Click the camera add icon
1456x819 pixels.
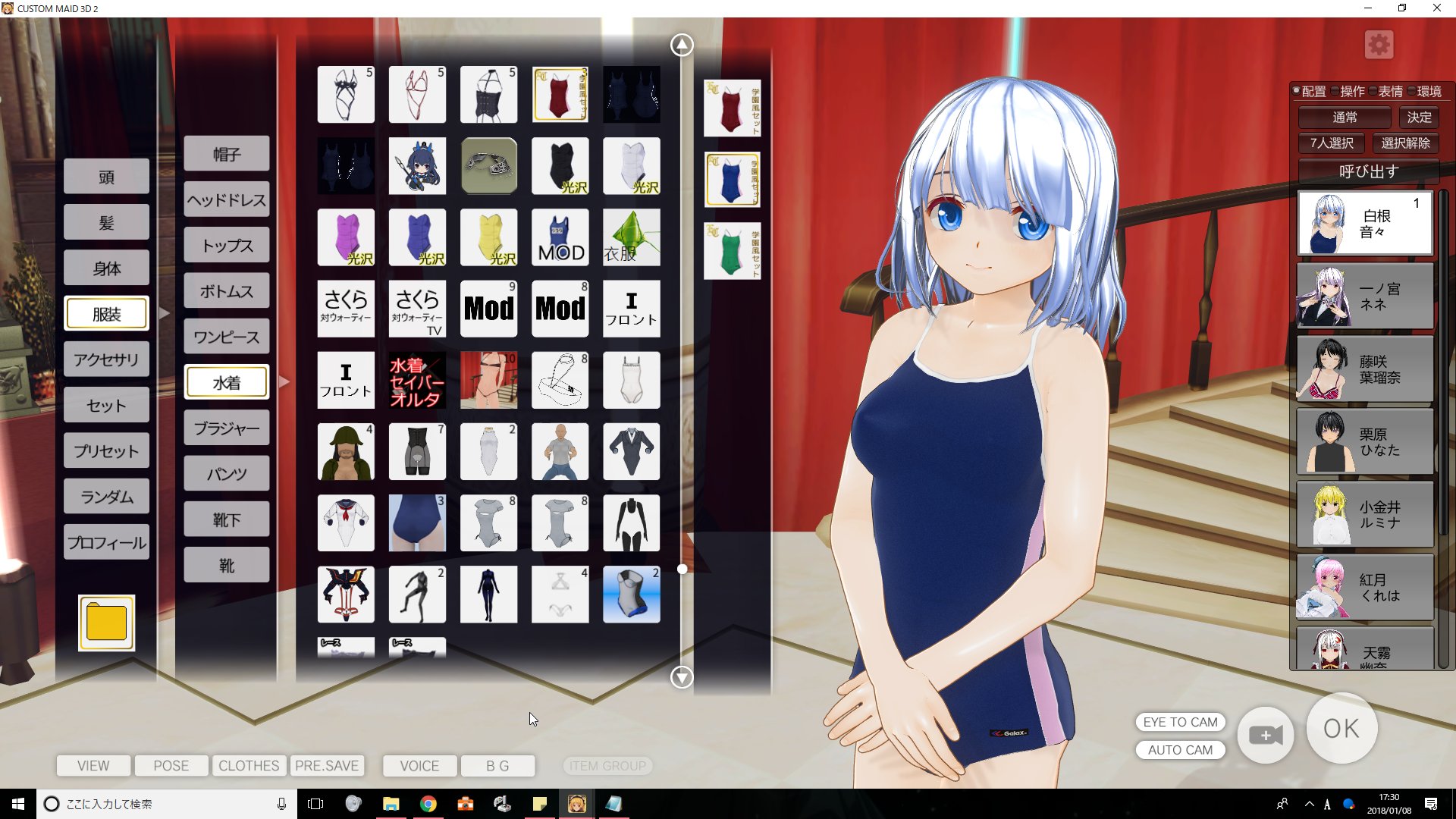(1266, 735)
